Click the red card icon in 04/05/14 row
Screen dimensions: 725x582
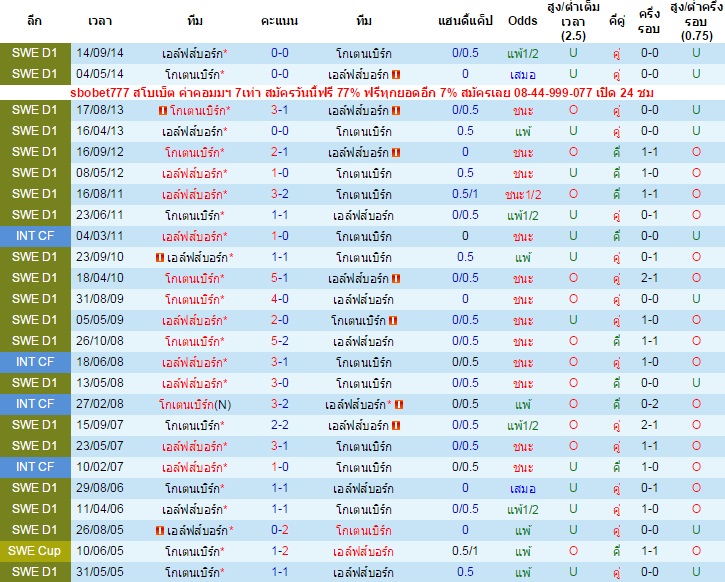click(x=396, y=74)
